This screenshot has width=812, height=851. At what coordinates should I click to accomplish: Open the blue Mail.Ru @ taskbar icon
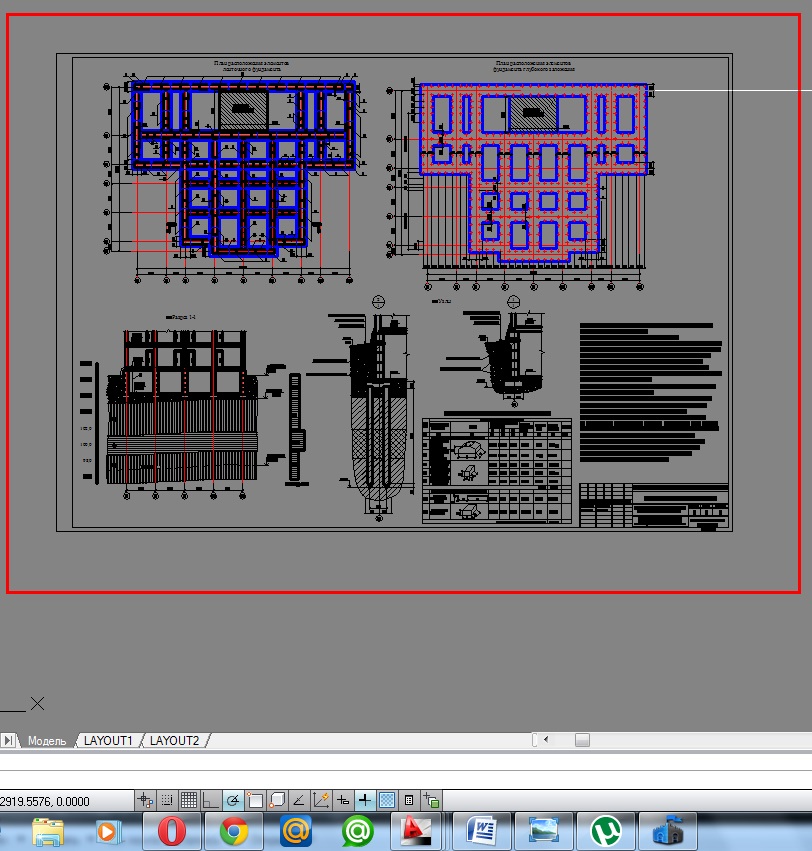tap(296, 831)
